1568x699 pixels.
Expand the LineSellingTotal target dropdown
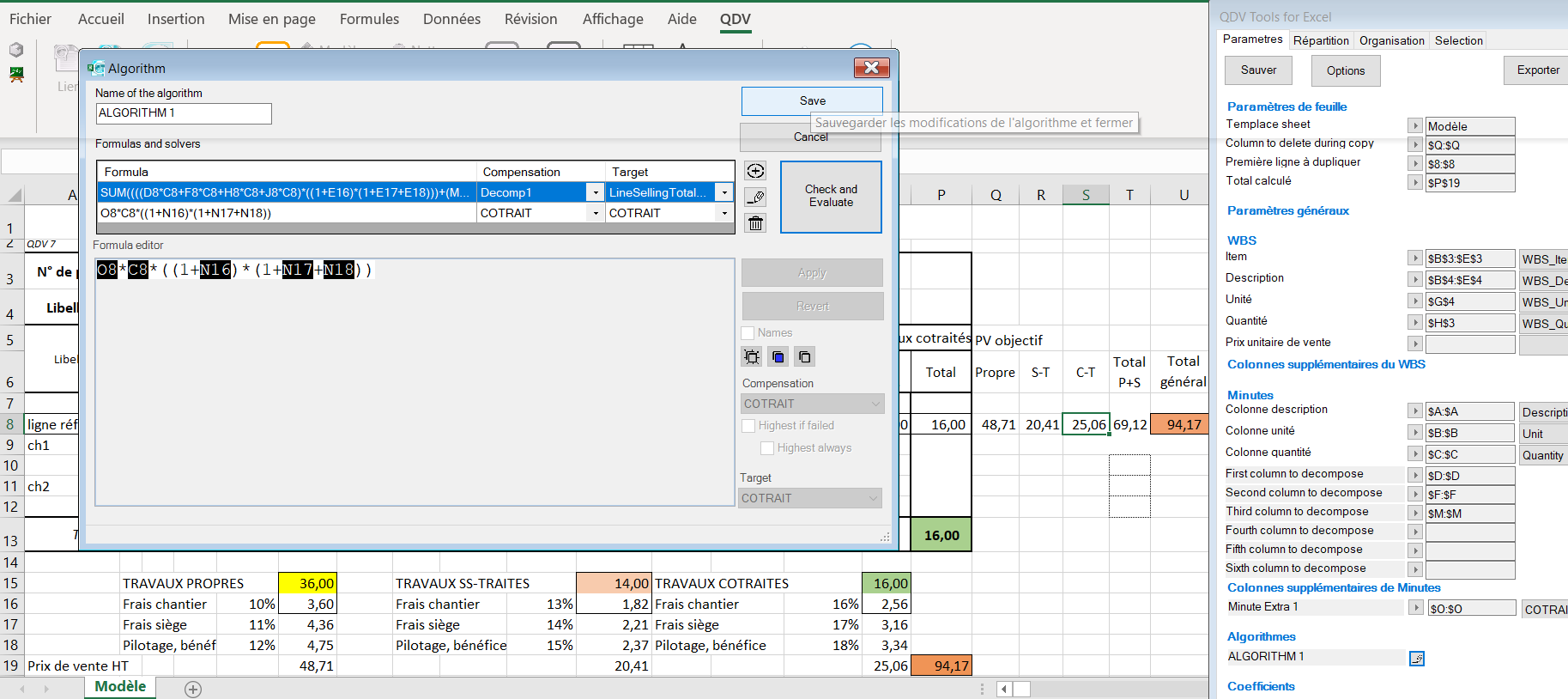point(724,192)
